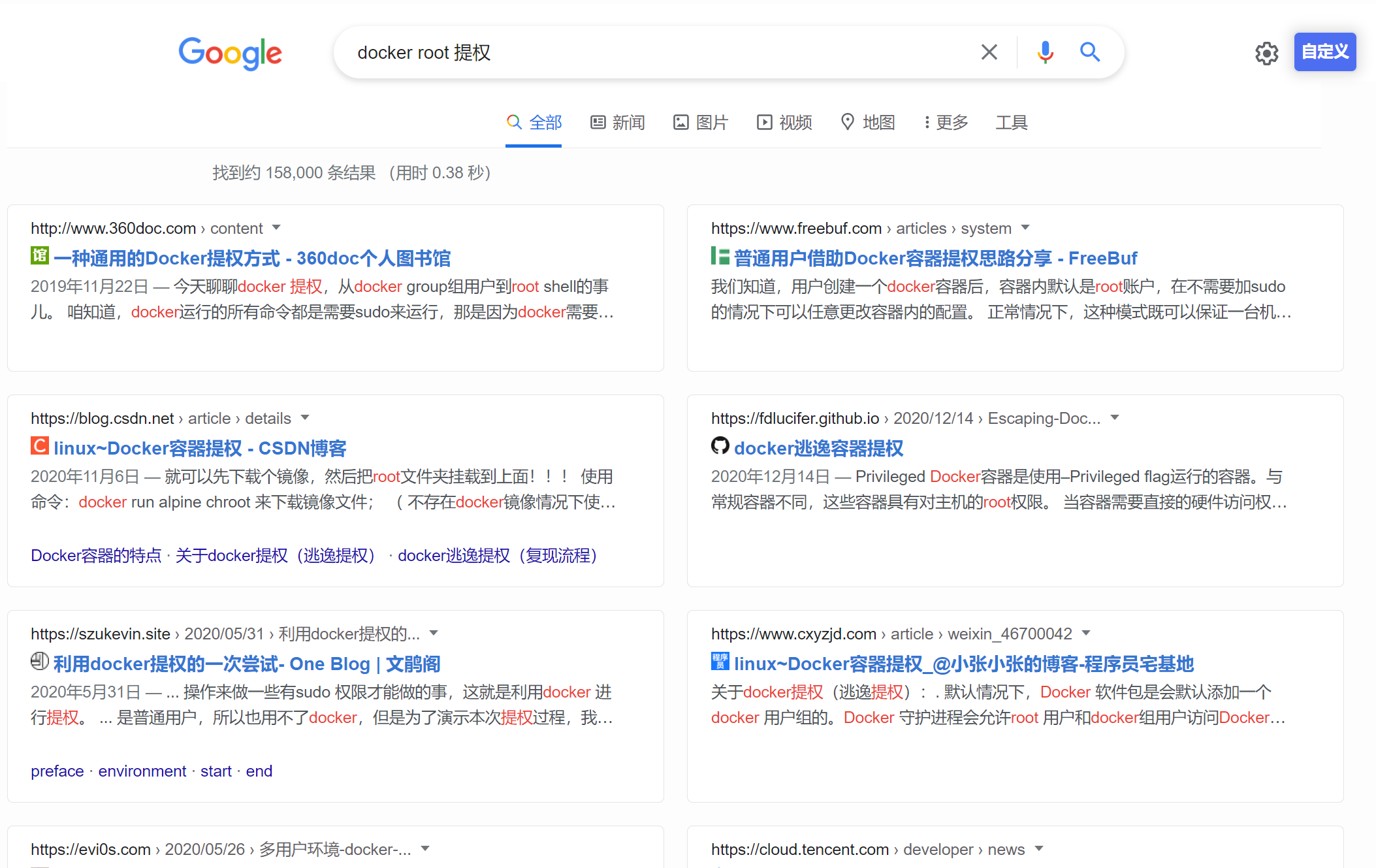Click the https://evi0s.com URL text
The width and height of the screenshot is (1376, 868).
click(x=91, y=850)
